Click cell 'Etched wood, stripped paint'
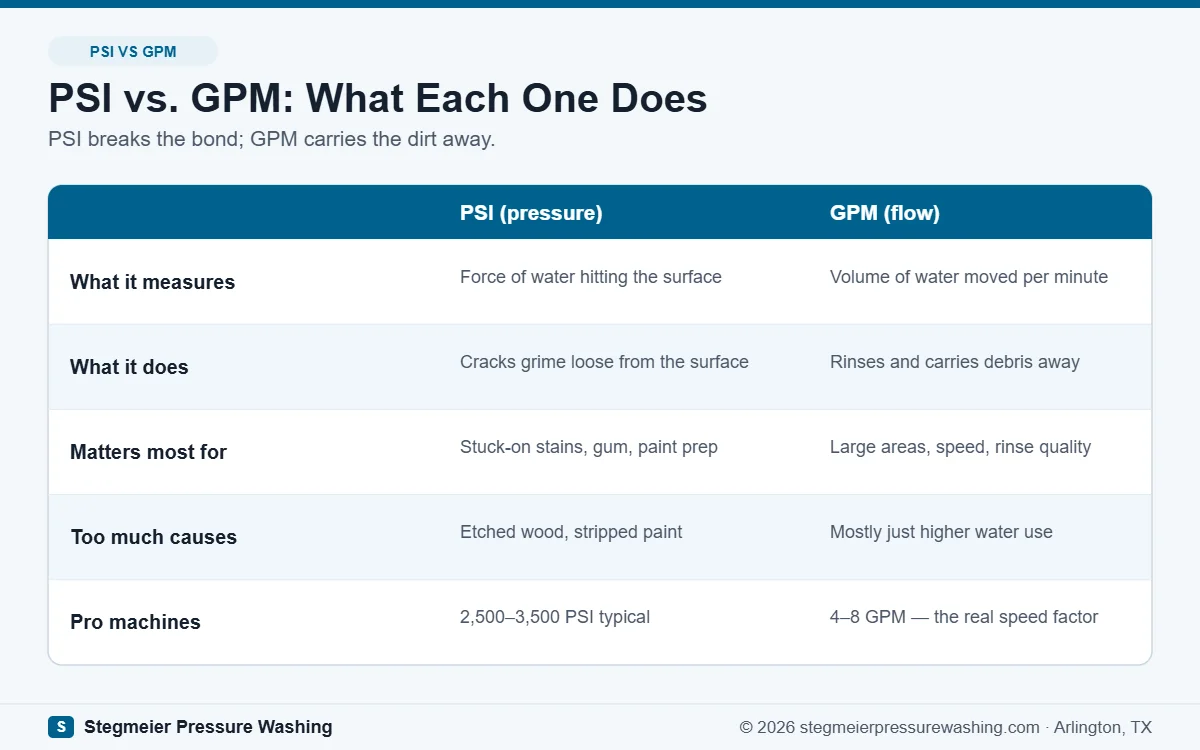Screen dimensions: 1200x750 click(571, 532)
